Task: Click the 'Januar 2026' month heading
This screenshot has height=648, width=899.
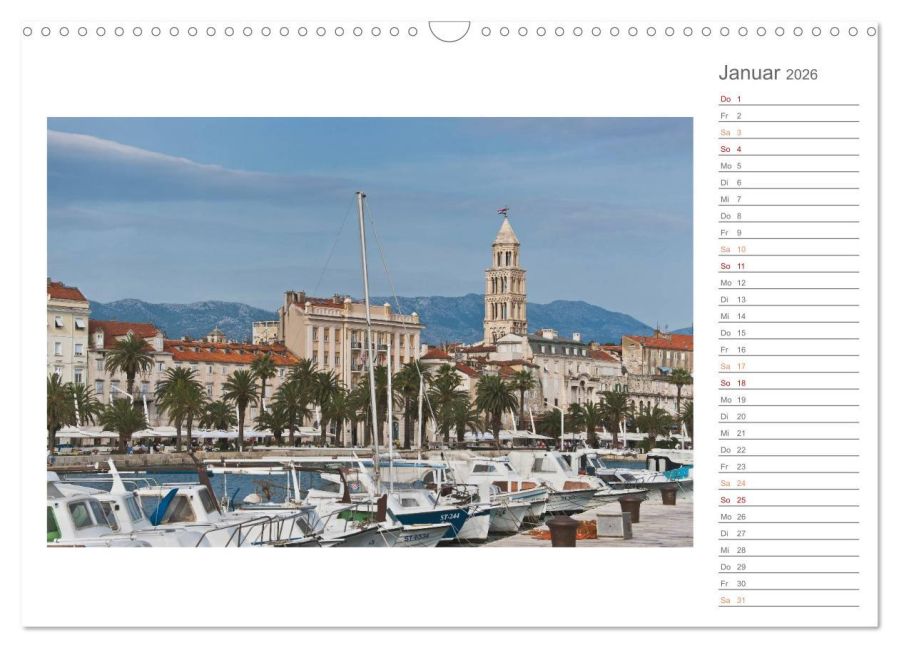Action: tap(767, 74)
